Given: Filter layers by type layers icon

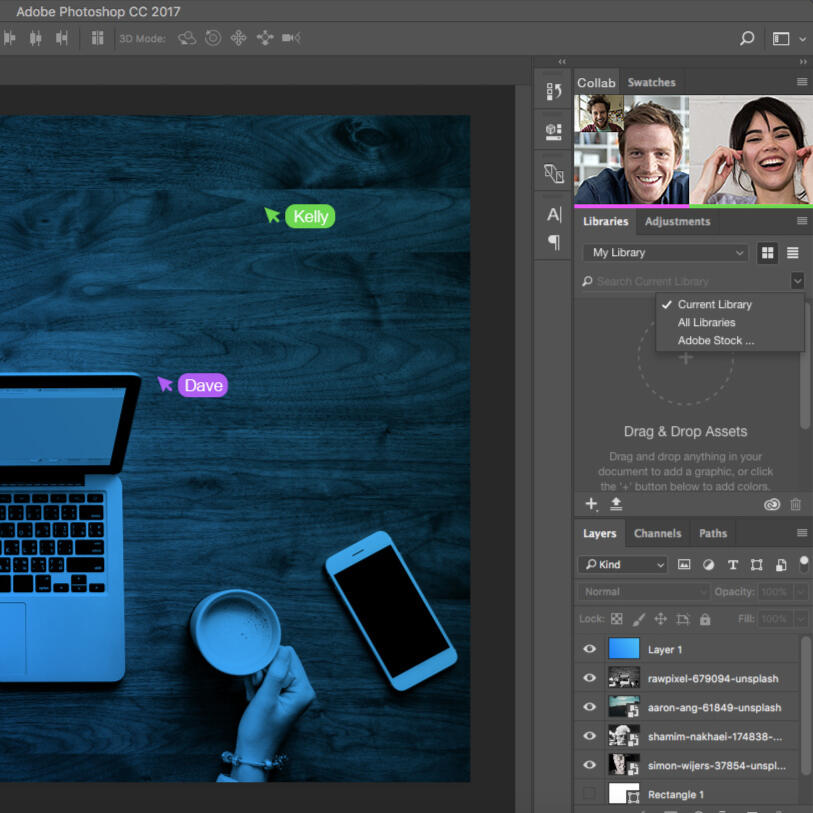Looking at the screenshot, I should [733, 565].
